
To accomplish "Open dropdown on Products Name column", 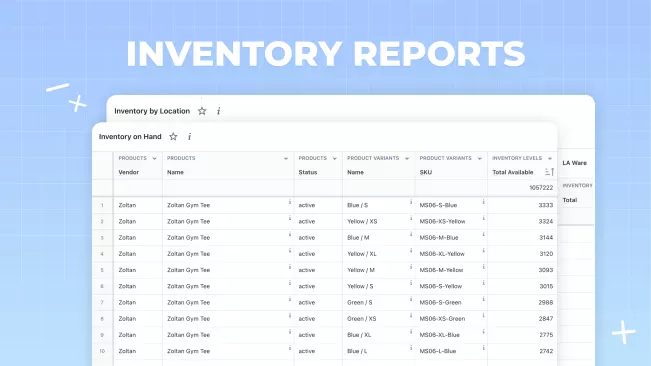I will click(286, 159).
